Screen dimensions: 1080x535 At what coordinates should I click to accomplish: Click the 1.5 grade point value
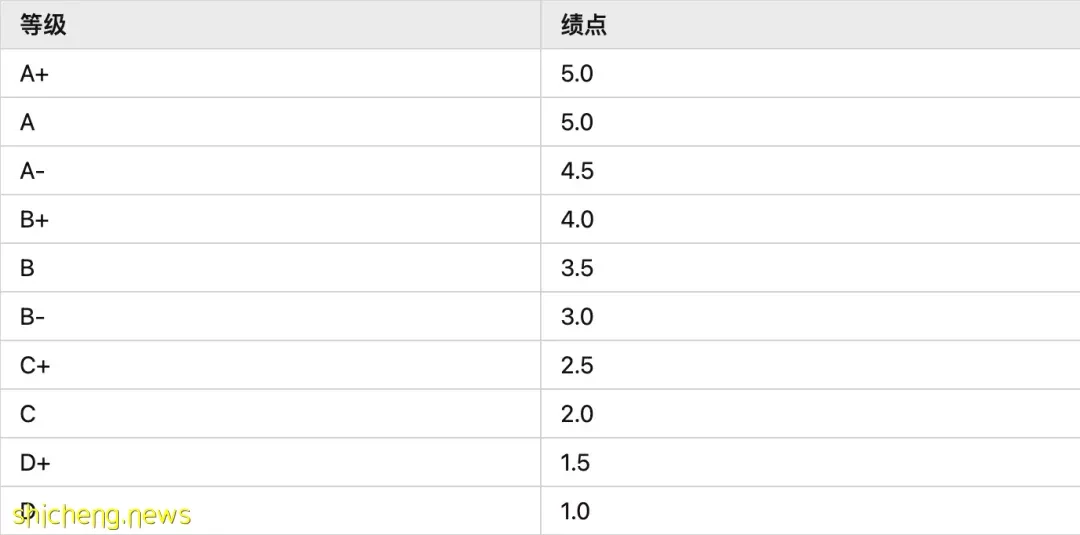576,463
